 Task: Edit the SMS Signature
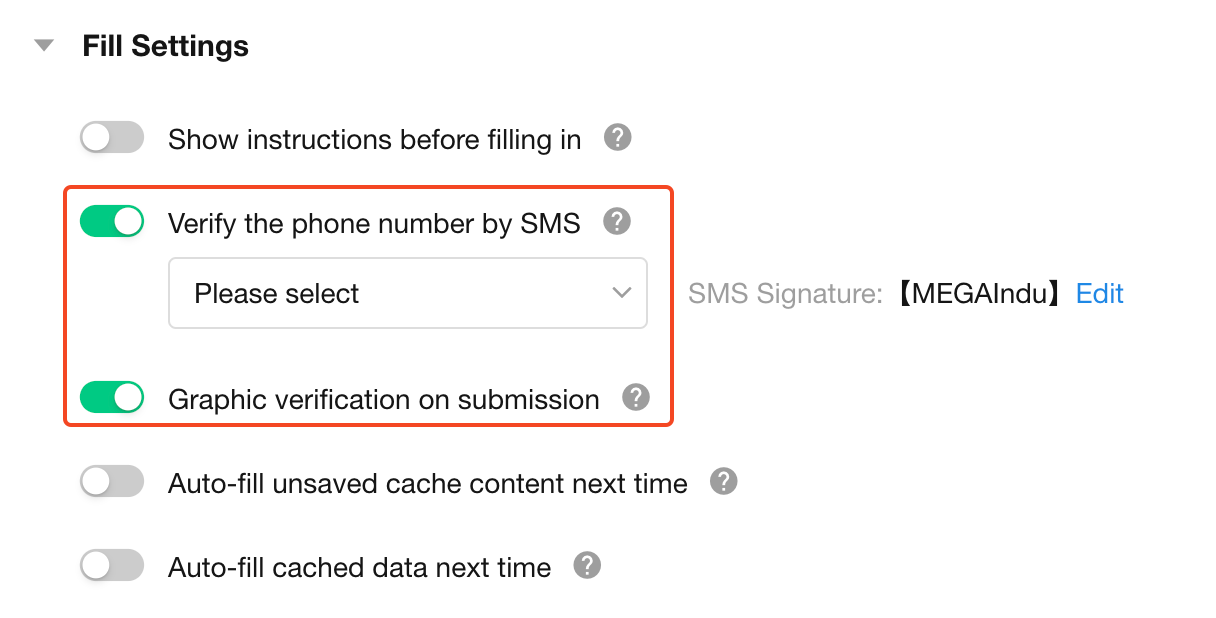pyautogui.click(x=1099, y=294)
